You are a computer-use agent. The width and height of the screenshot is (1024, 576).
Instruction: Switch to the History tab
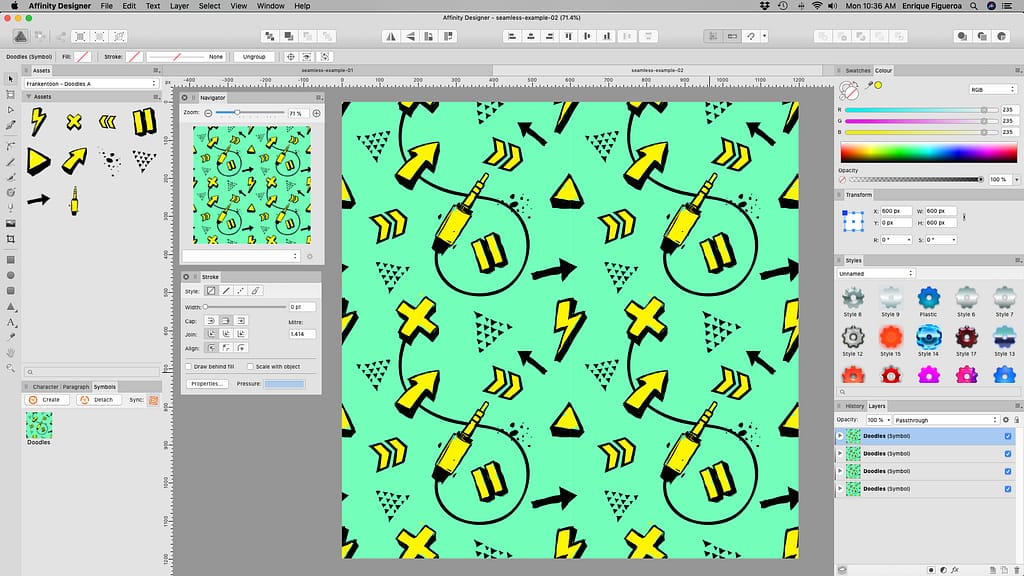tap(854, 406)
